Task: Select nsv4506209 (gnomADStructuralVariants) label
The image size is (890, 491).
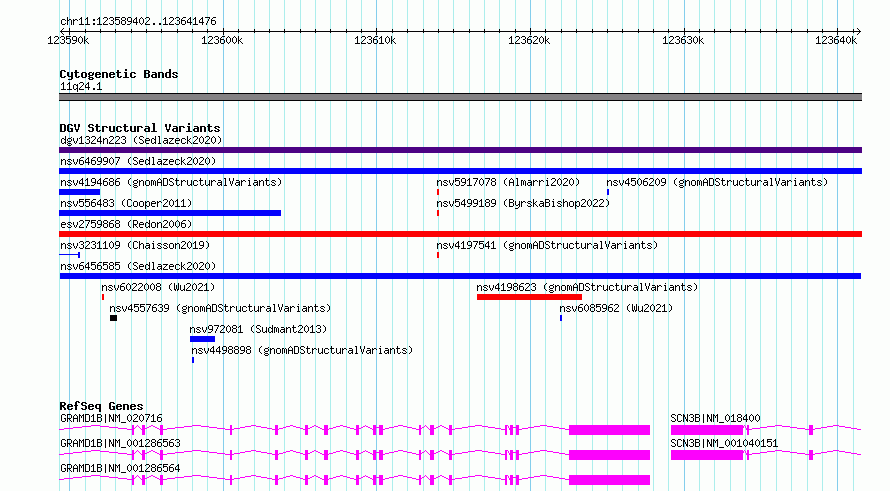Action: (x=717, y=182)
